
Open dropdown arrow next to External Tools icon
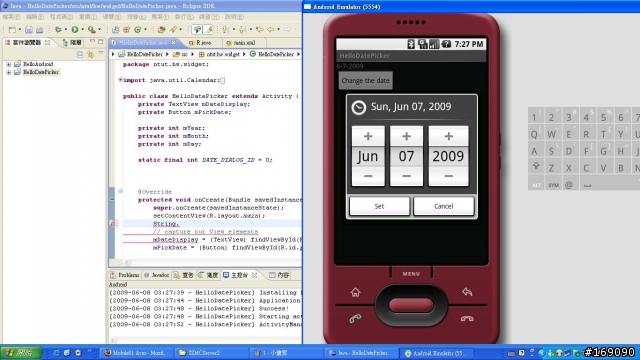(99, 30)
